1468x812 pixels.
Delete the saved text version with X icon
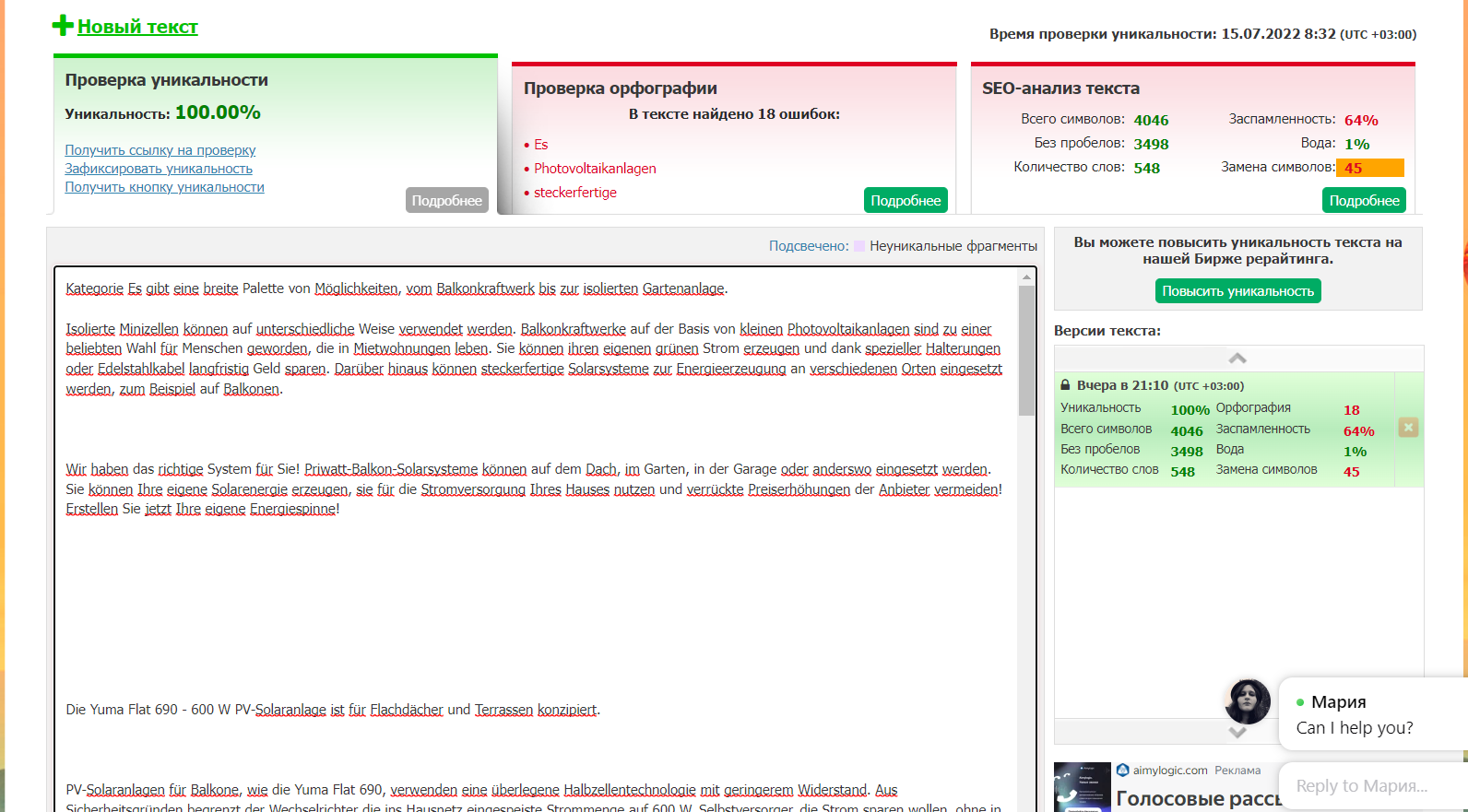1408,428
